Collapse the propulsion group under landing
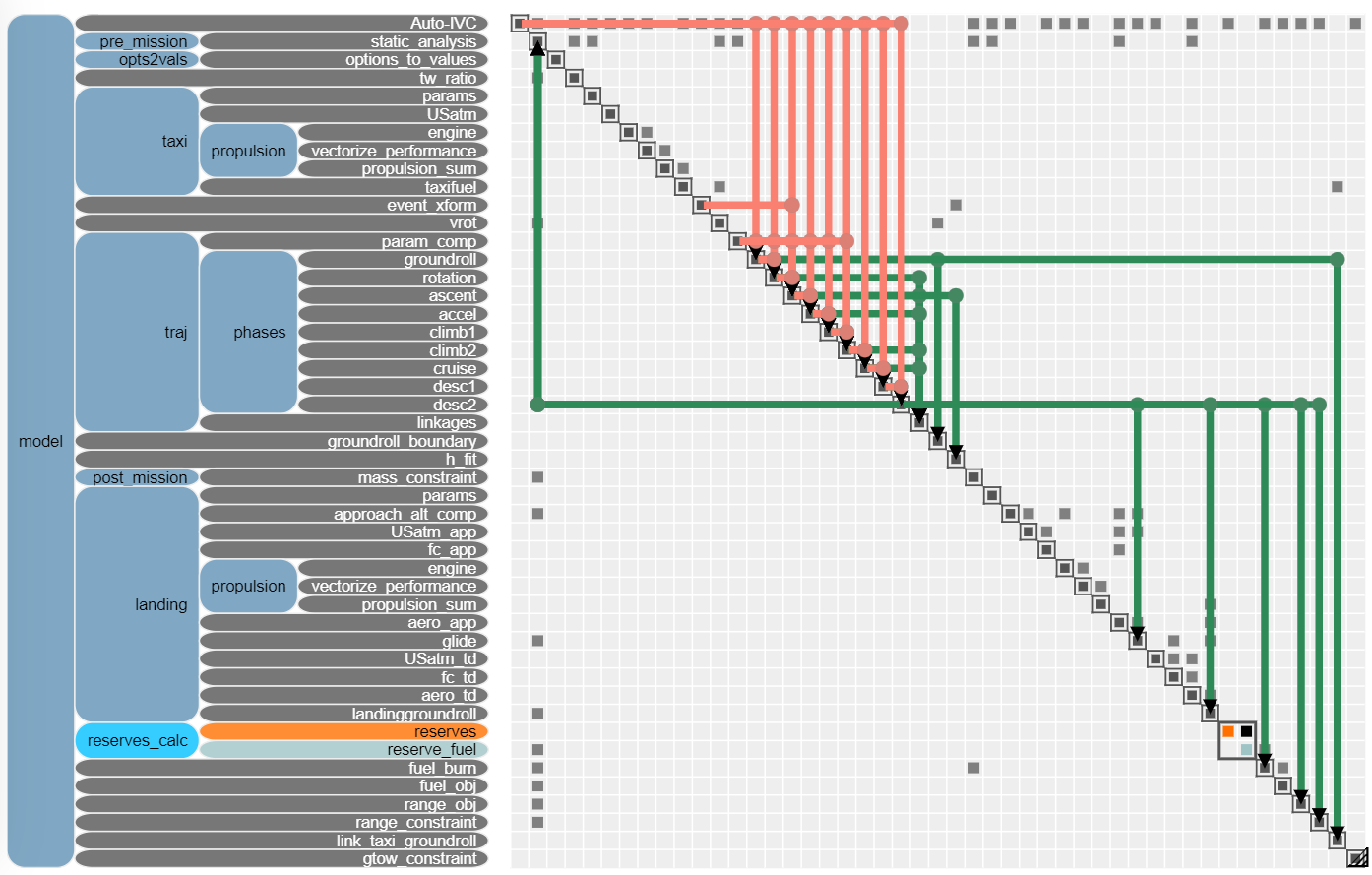This screenshot has height=875, width=1372. click(248, 586)
